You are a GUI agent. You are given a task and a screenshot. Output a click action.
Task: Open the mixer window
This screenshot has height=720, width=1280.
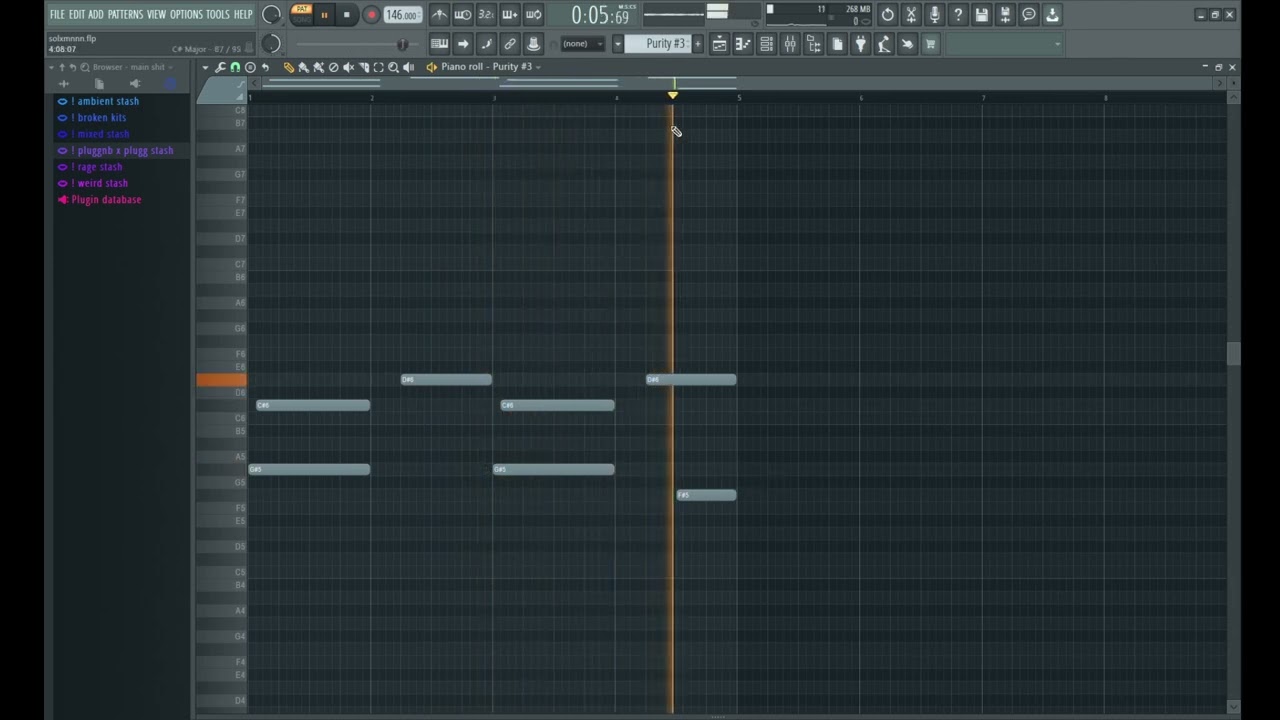(790, 44)
